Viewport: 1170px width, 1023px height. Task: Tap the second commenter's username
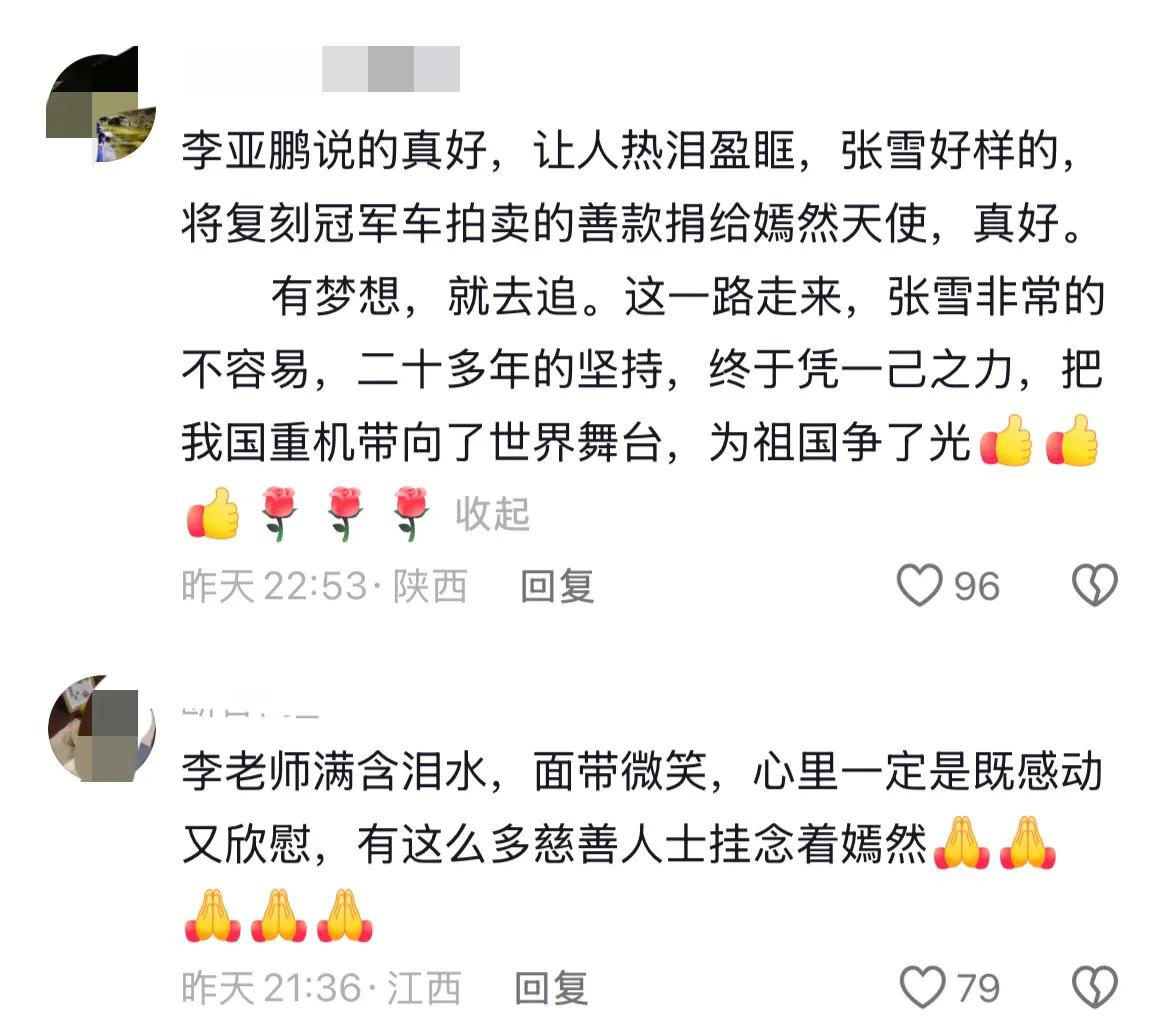pyautogui.click(x=251, y=713)
